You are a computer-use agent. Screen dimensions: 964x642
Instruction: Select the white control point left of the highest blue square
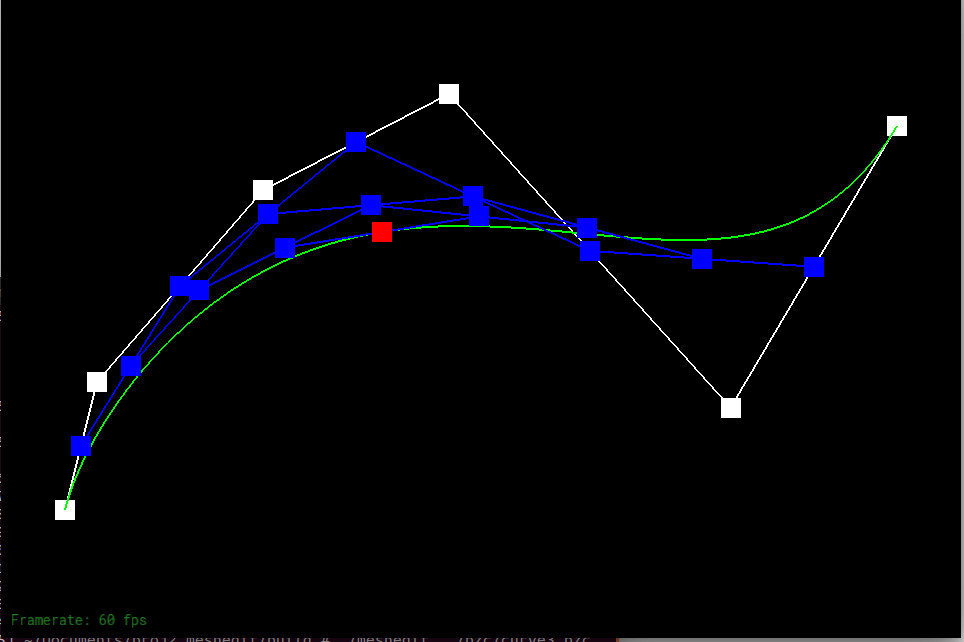pyautogui.click(x=263, y=190)
